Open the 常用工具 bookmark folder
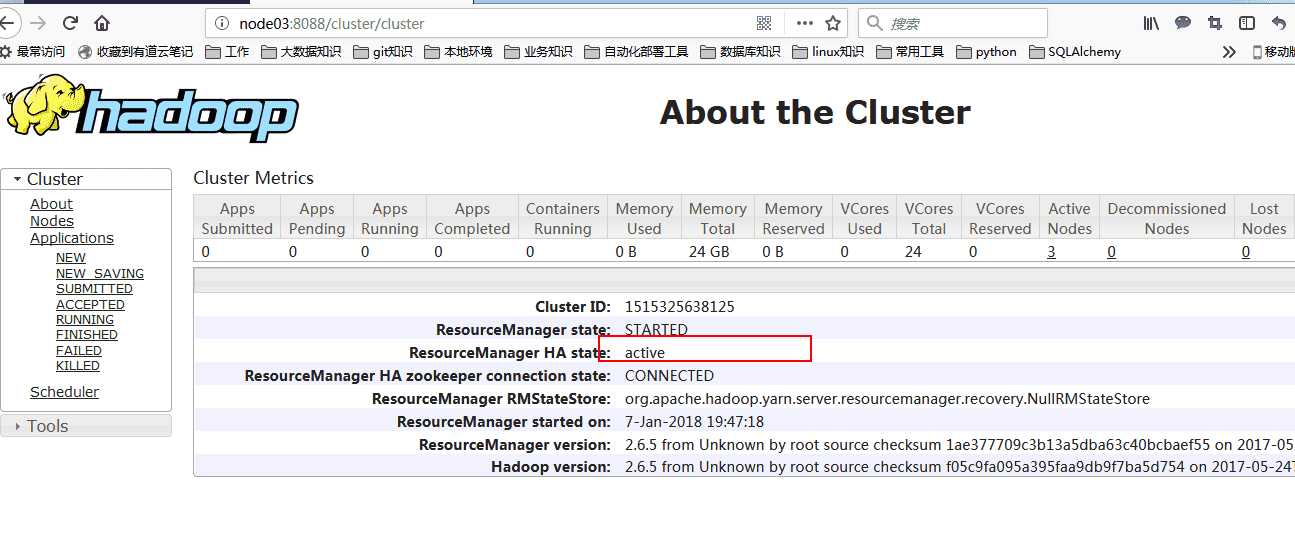 [910, 52]
